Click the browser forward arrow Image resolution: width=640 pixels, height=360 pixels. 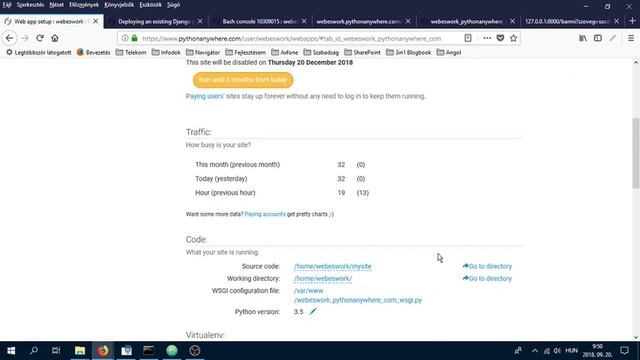pyautogui.click(x=25, y=38)
